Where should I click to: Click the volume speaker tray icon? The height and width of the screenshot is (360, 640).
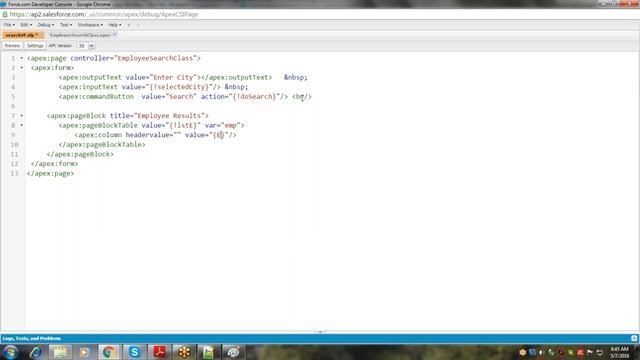[x=542, y=352]
